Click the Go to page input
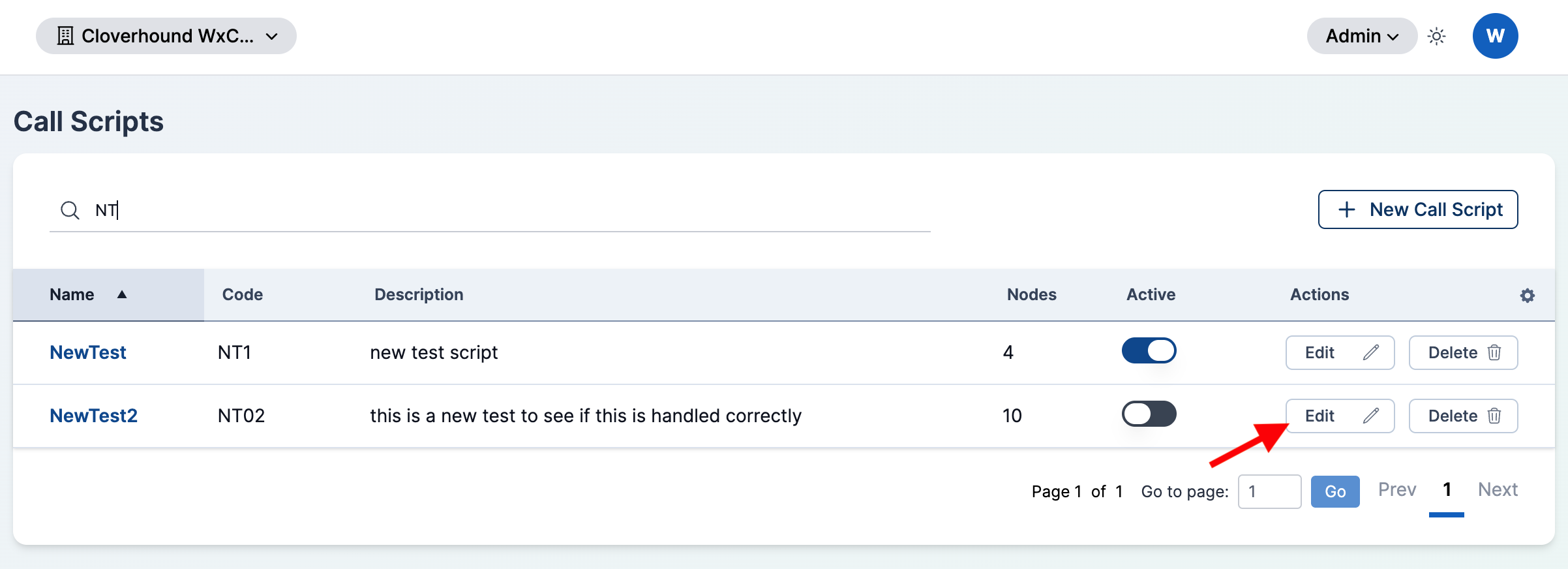Image resolution: width=1568 pixels, height=569 pixels. tap(1269, 491)
